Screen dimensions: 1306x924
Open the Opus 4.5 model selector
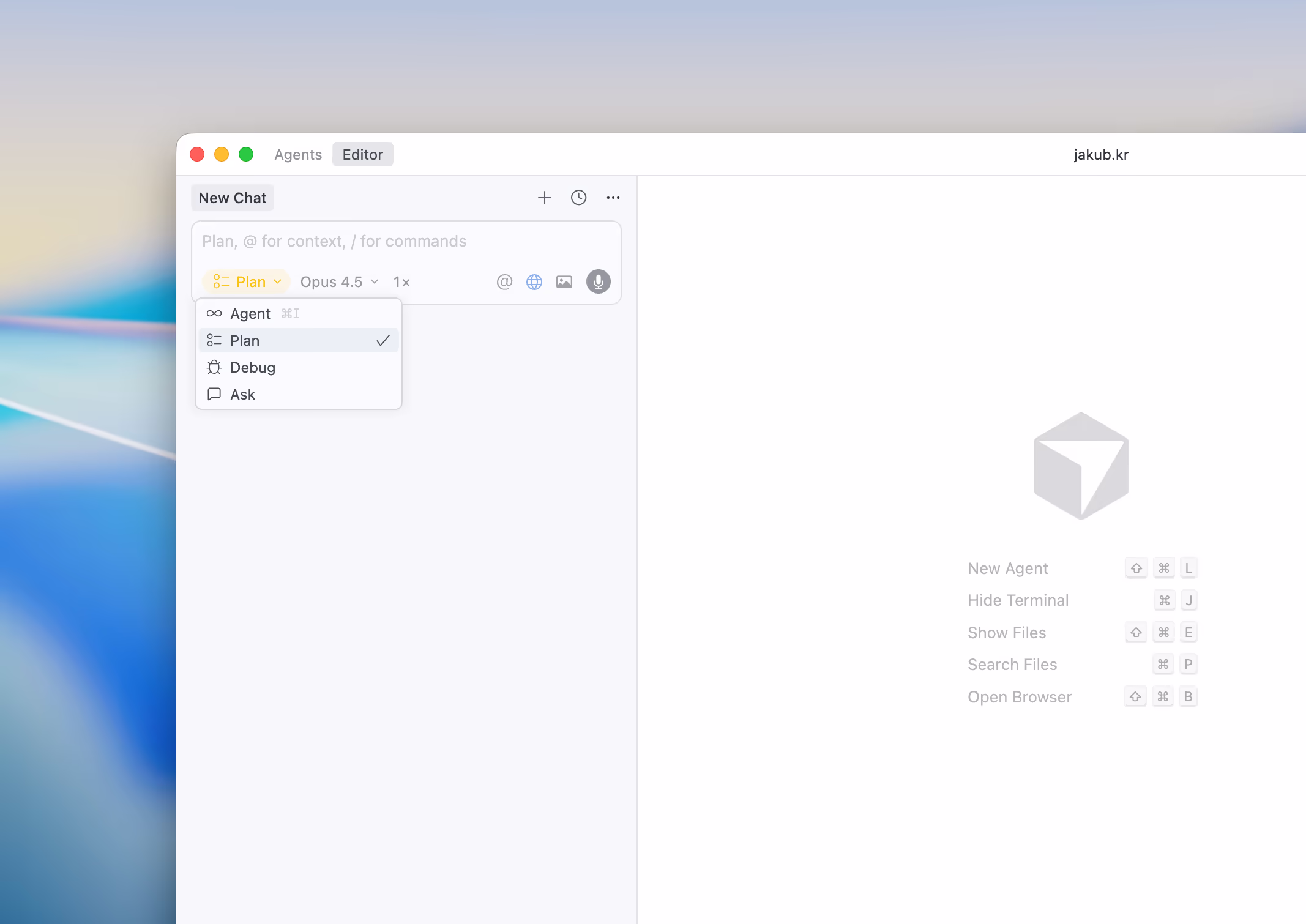pyautogui.click(x=339, y=281)
